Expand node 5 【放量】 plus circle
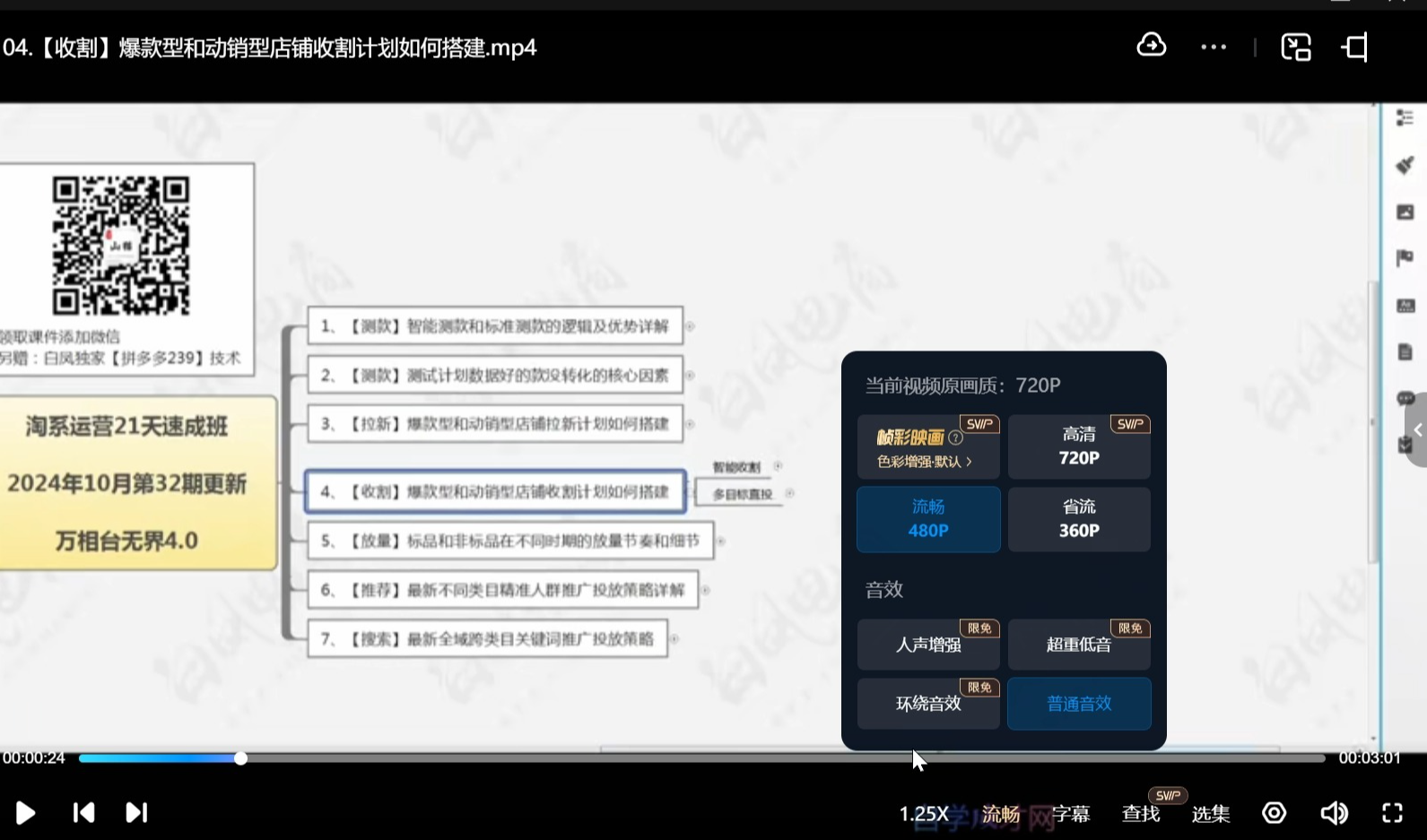 (720, 541)
